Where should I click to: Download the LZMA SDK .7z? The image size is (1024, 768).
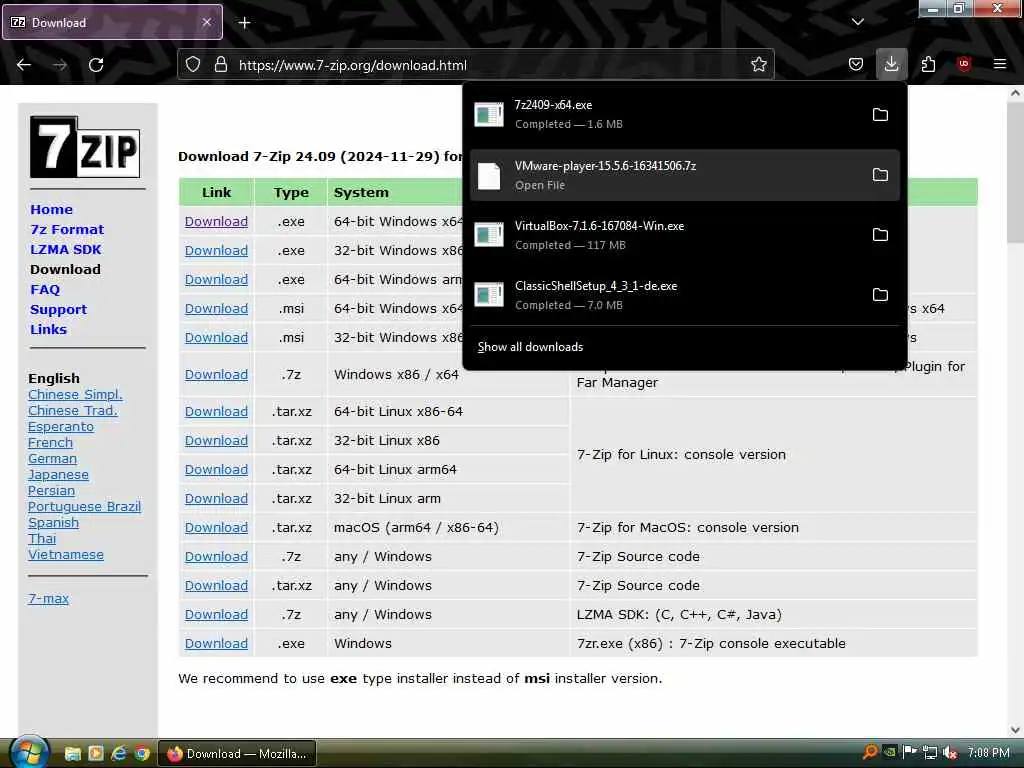click(x=216, y=615)
